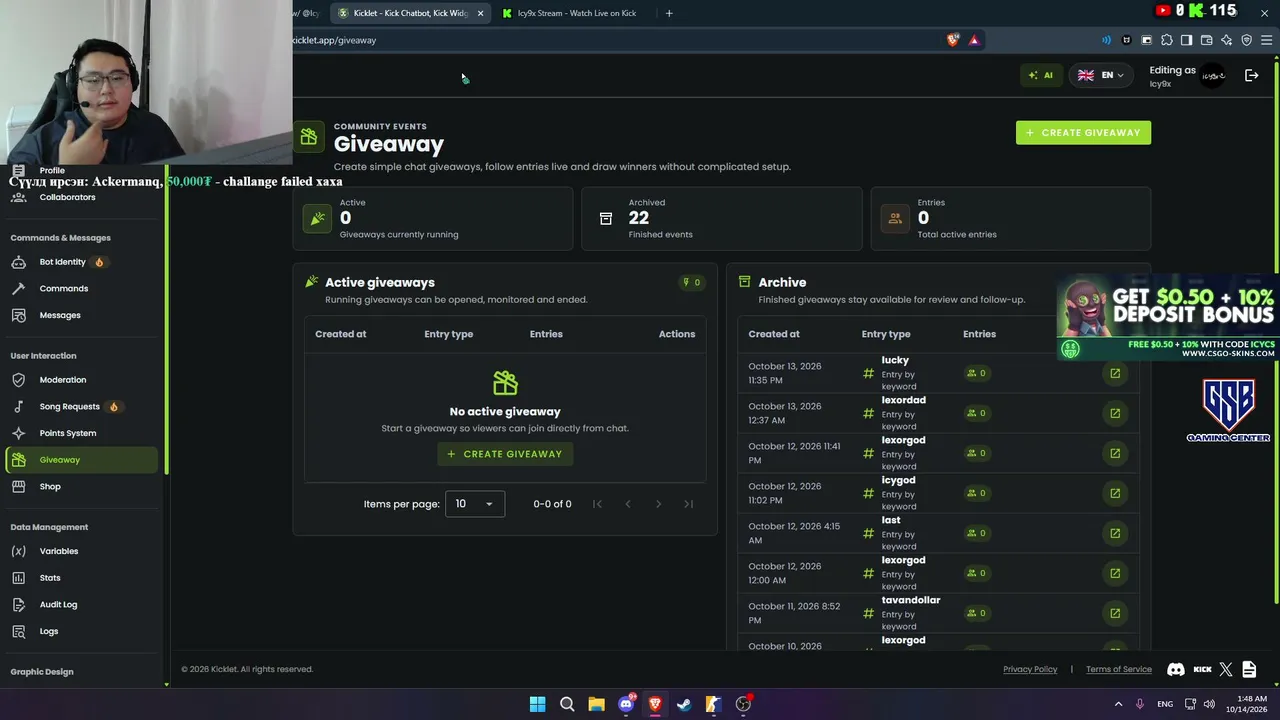The height and width of the screenshot is (720, 1280).
Task: Show hidden system tray icons
Action: pyautogui.click(x=1118, y=704)
